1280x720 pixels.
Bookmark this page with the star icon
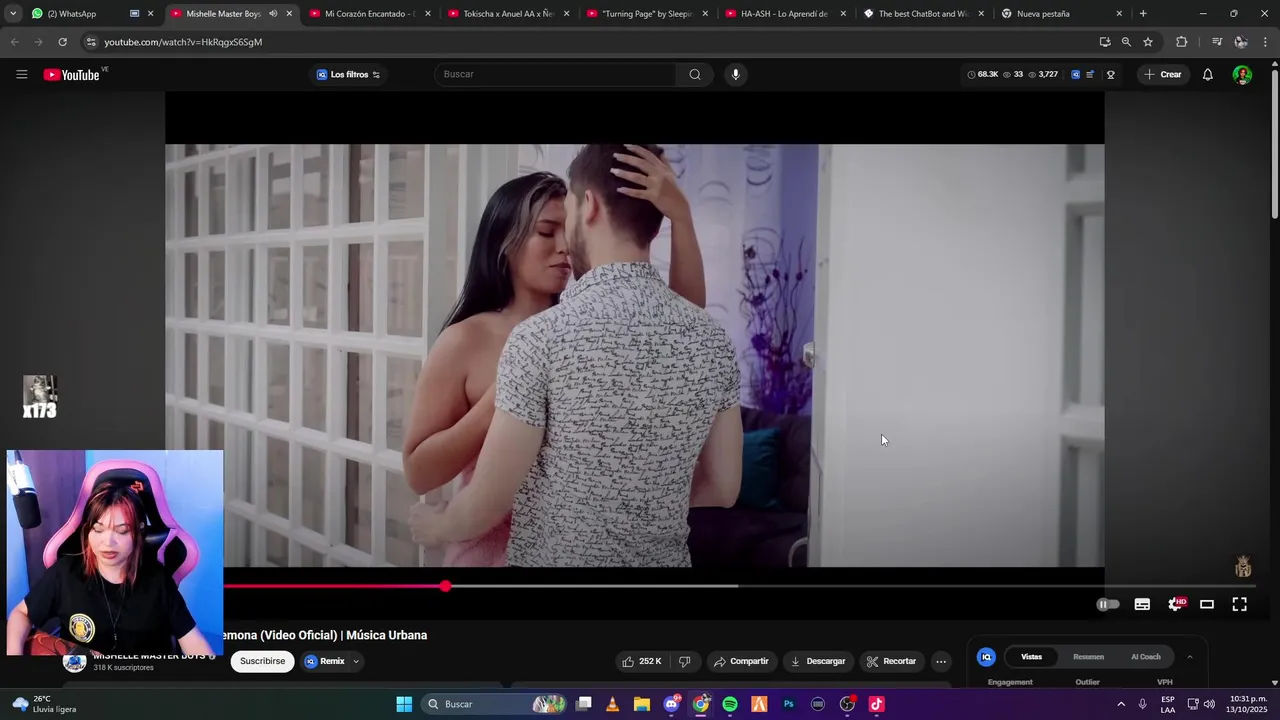point(1148,42)
